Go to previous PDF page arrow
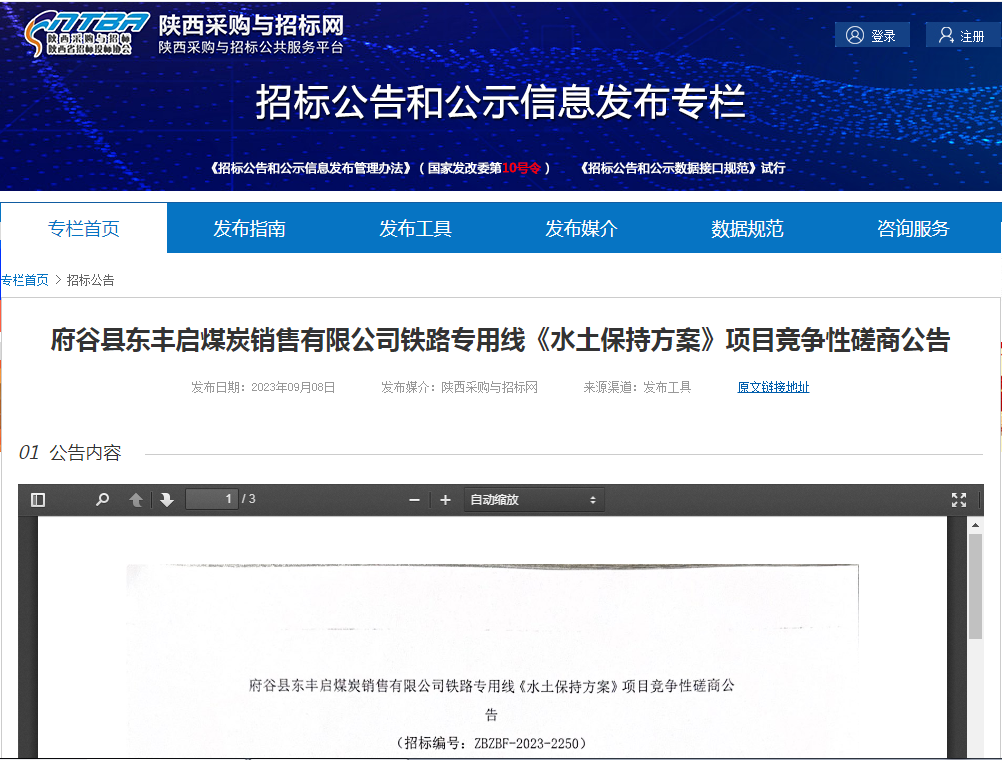The width and height of the screenshot is (1002, 760). click(x=135, y=500)
